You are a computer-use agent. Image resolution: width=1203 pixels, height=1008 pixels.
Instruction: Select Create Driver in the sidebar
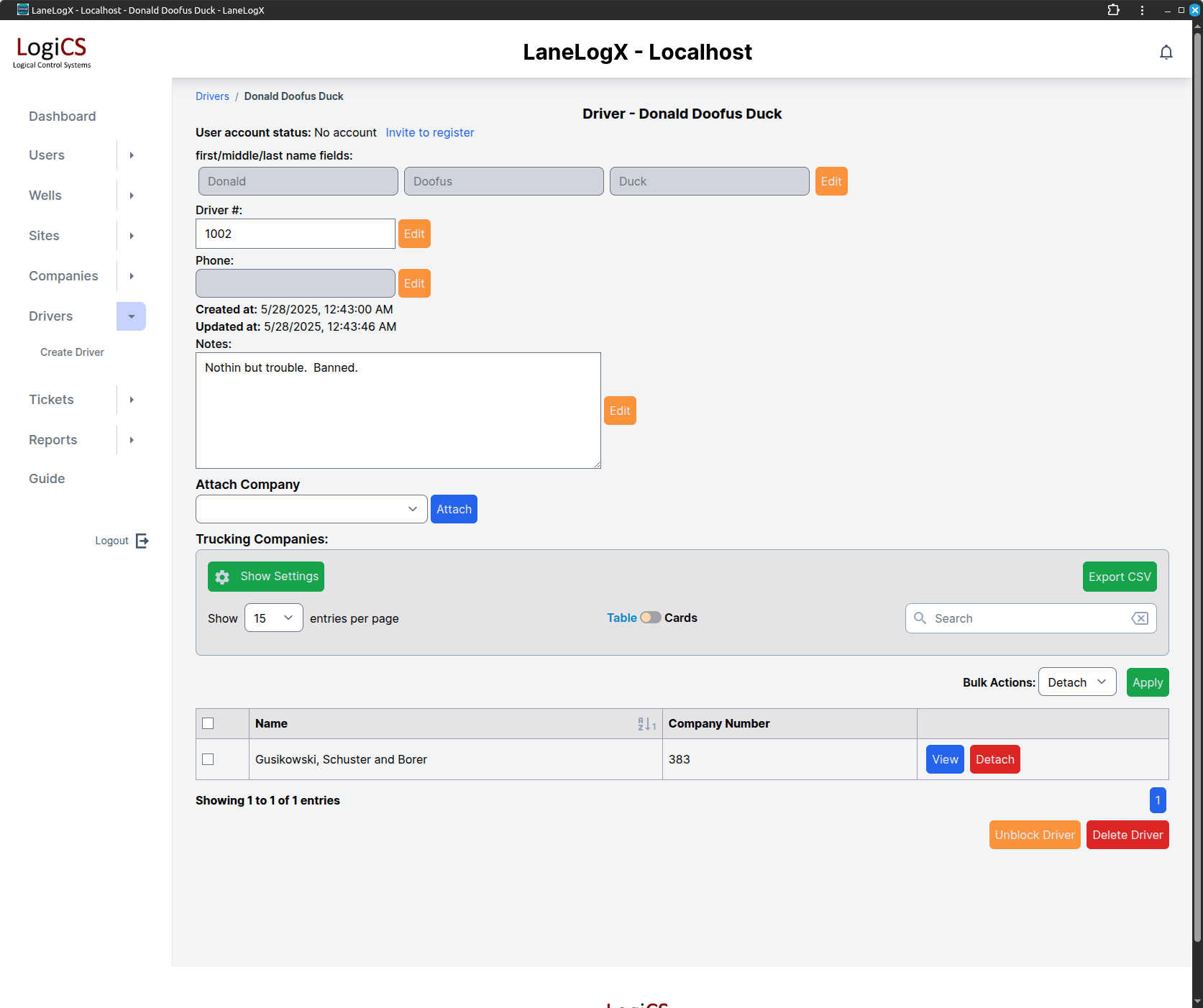tap(72, 352)
